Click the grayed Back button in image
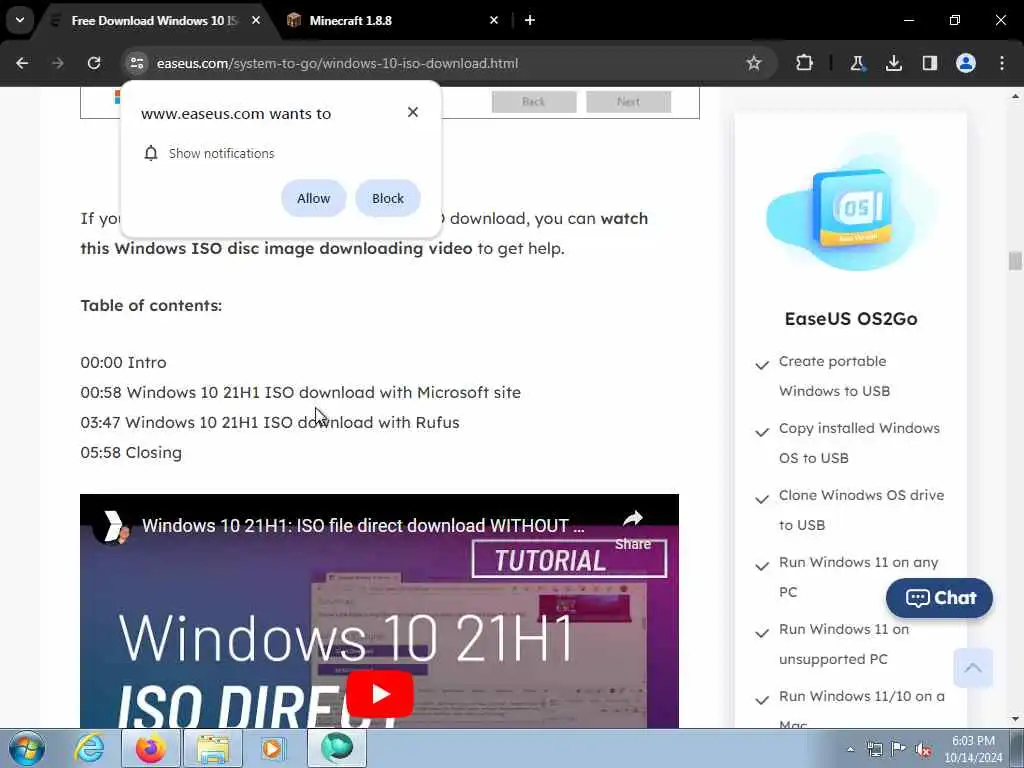 pyautogui.click(x=534, y=102)
